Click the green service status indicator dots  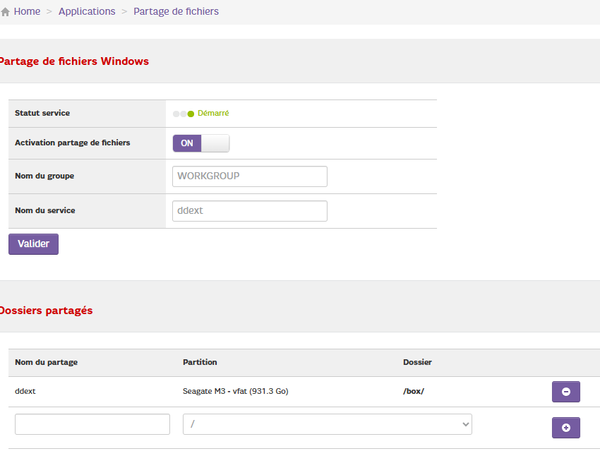click(x=183, y=114)
